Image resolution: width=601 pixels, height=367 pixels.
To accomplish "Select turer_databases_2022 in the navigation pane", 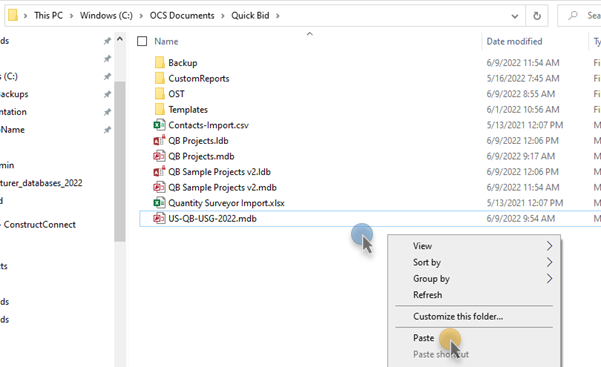I will pos(41,183).
